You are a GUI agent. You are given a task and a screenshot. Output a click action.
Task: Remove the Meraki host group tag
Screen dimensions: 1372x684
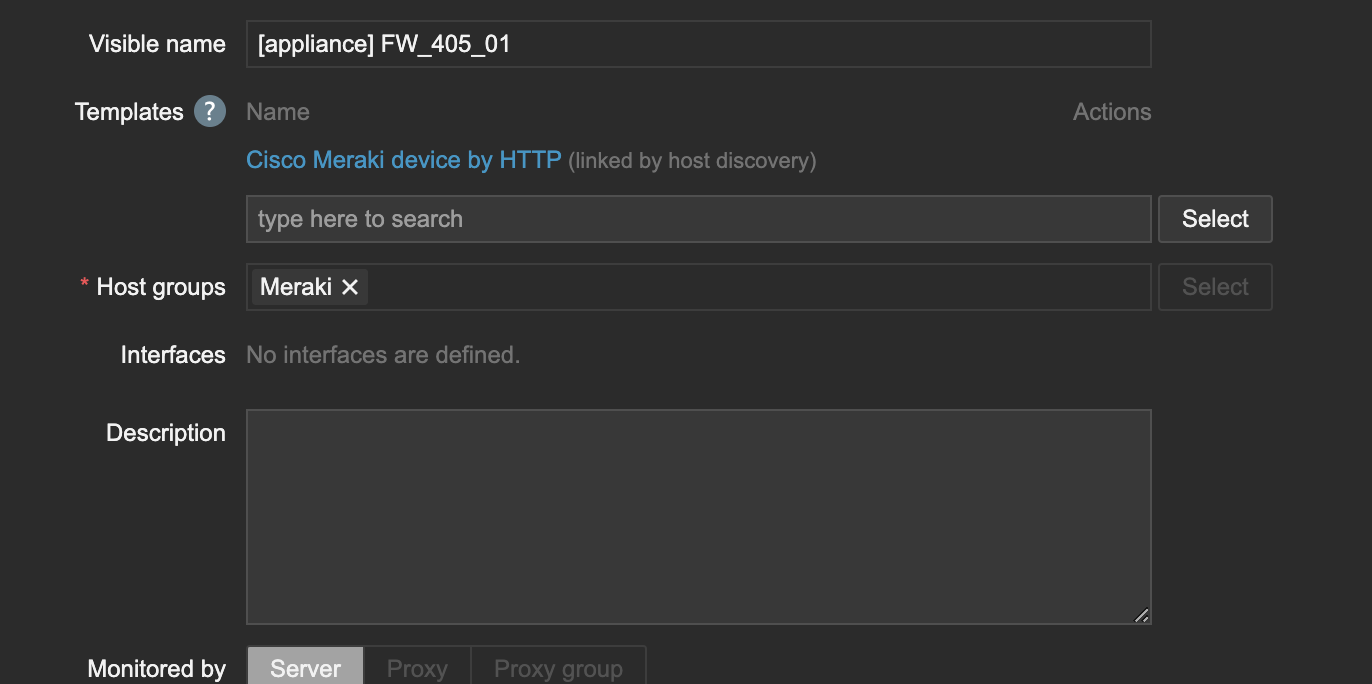click(350, 287)
